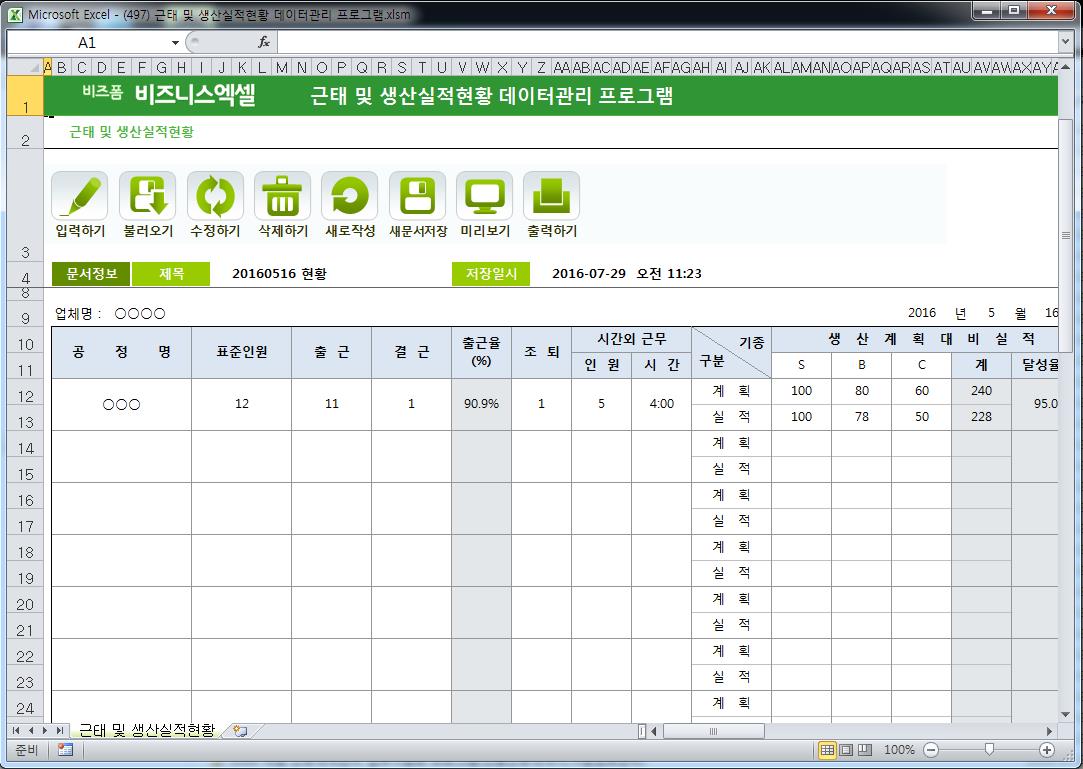Click the 제목 label button
The width and height of the screenshot is (1083, 769).
coord(171,274)
